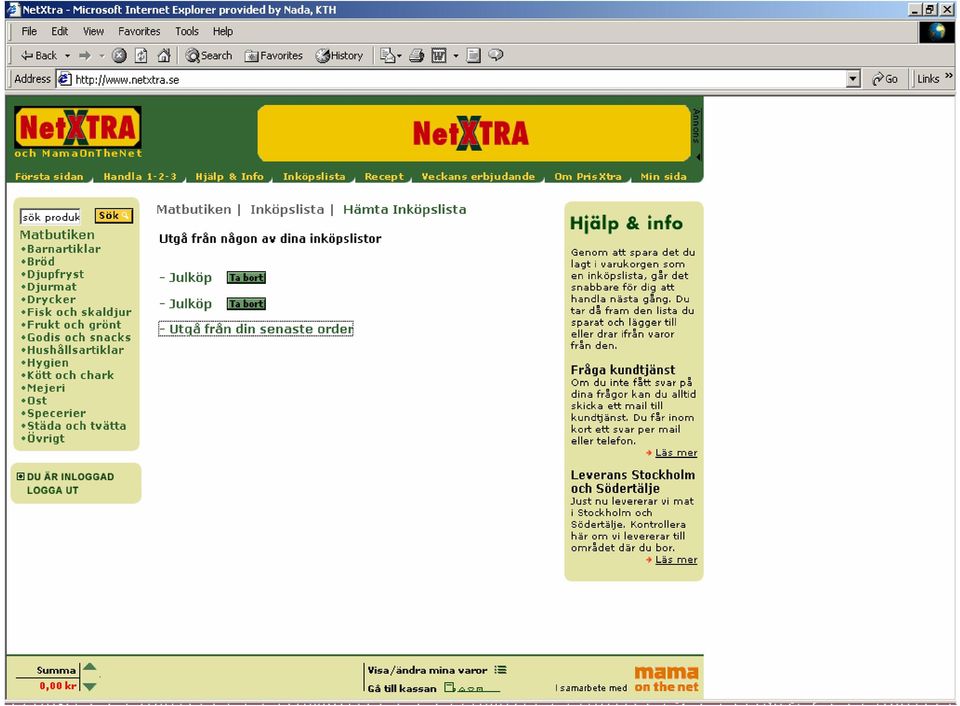Open the Mail icon dropdown arrow
The image size is (960, 706).
(399, 56)
